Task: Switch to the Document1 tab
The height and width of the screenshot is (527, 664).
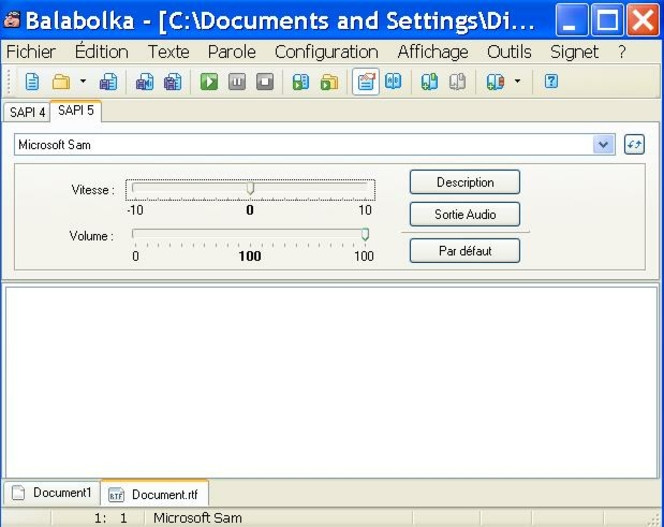Action: (x=53, y=493)
